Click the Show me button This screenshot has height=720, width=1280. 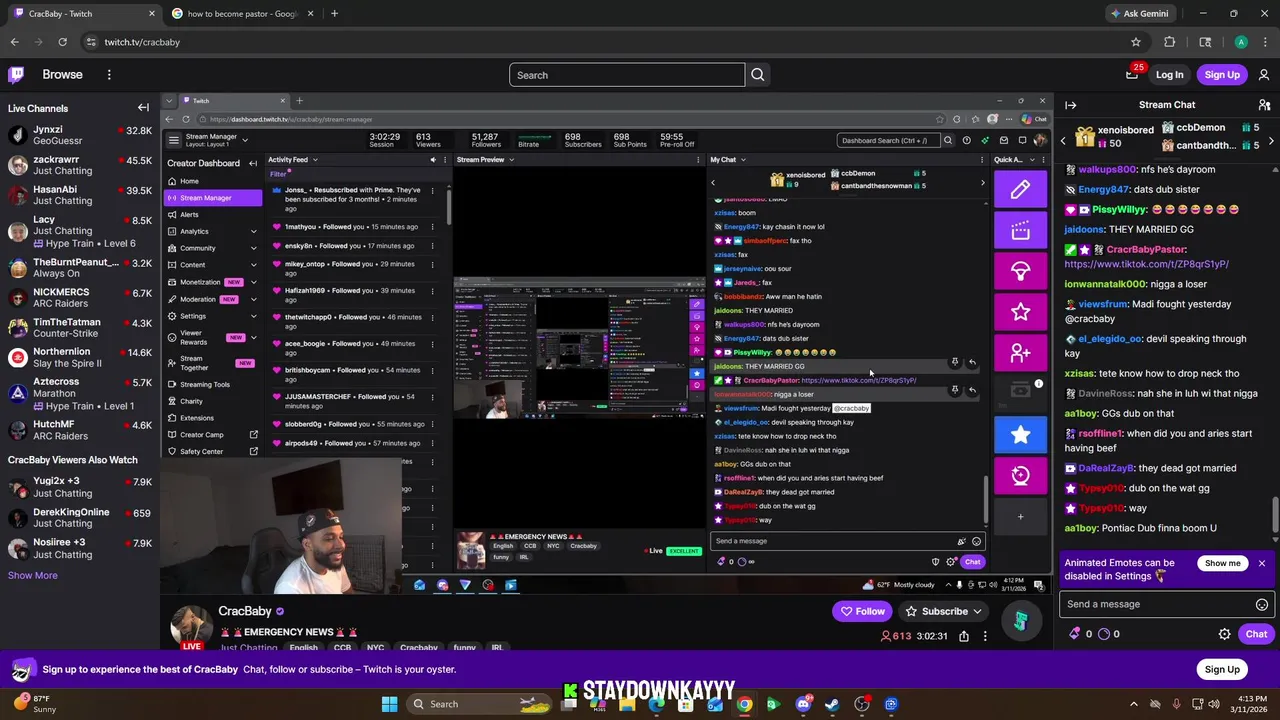click(x=1222, y=563)
